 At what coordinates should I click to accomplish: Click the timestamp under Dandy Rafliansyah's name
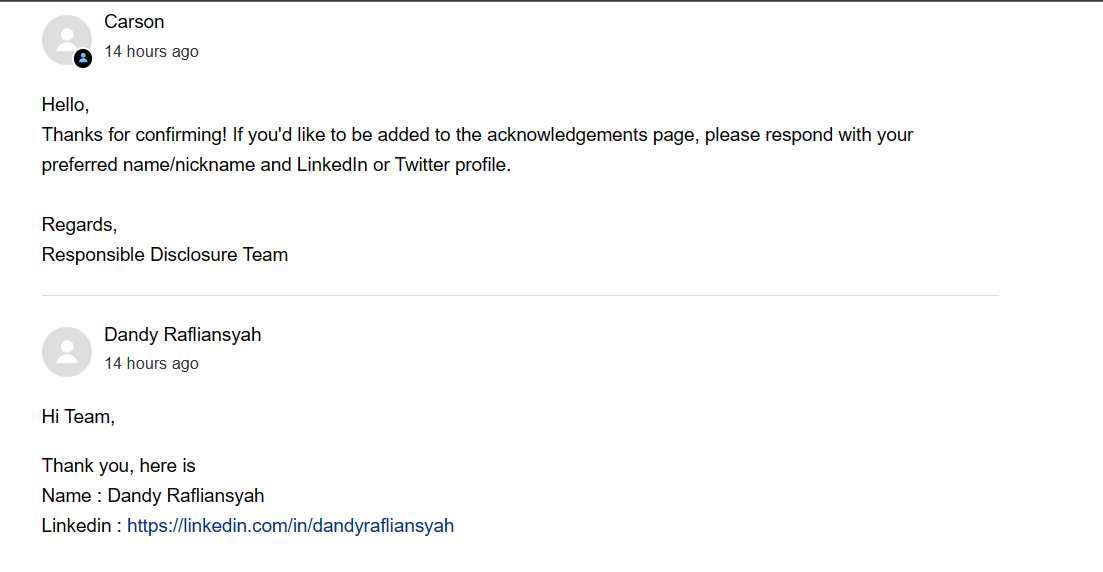tap(151, 364)
